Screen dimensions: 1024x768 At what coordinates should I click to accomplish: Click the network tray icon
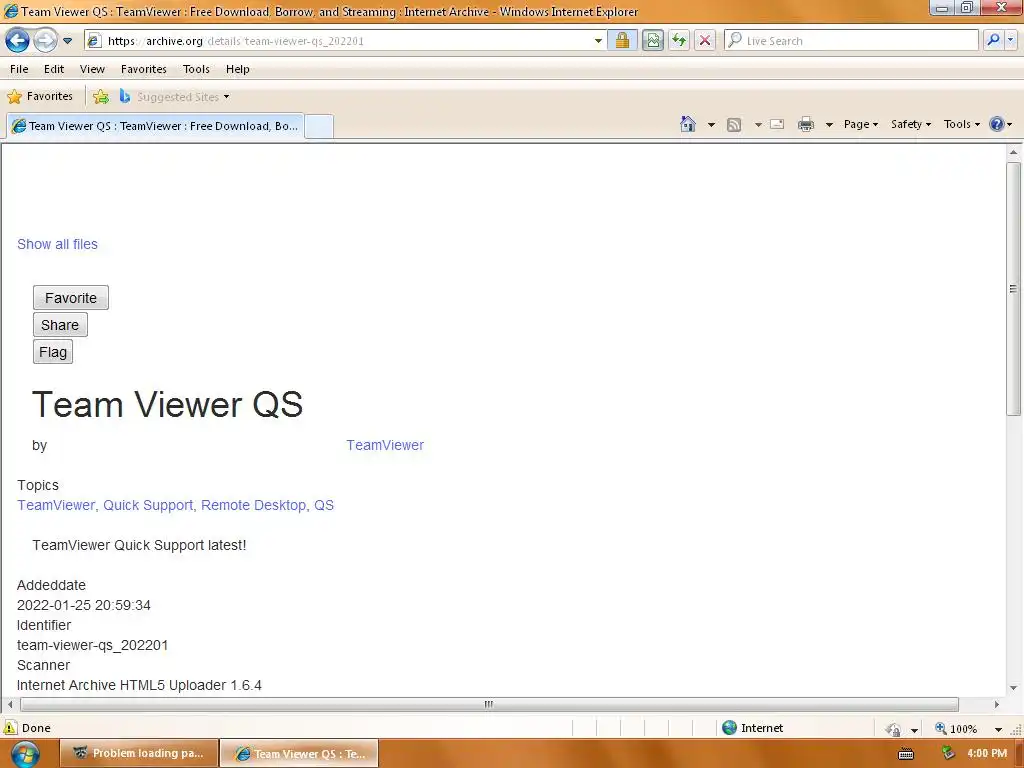pyautogui.click(x=948, y=754)
